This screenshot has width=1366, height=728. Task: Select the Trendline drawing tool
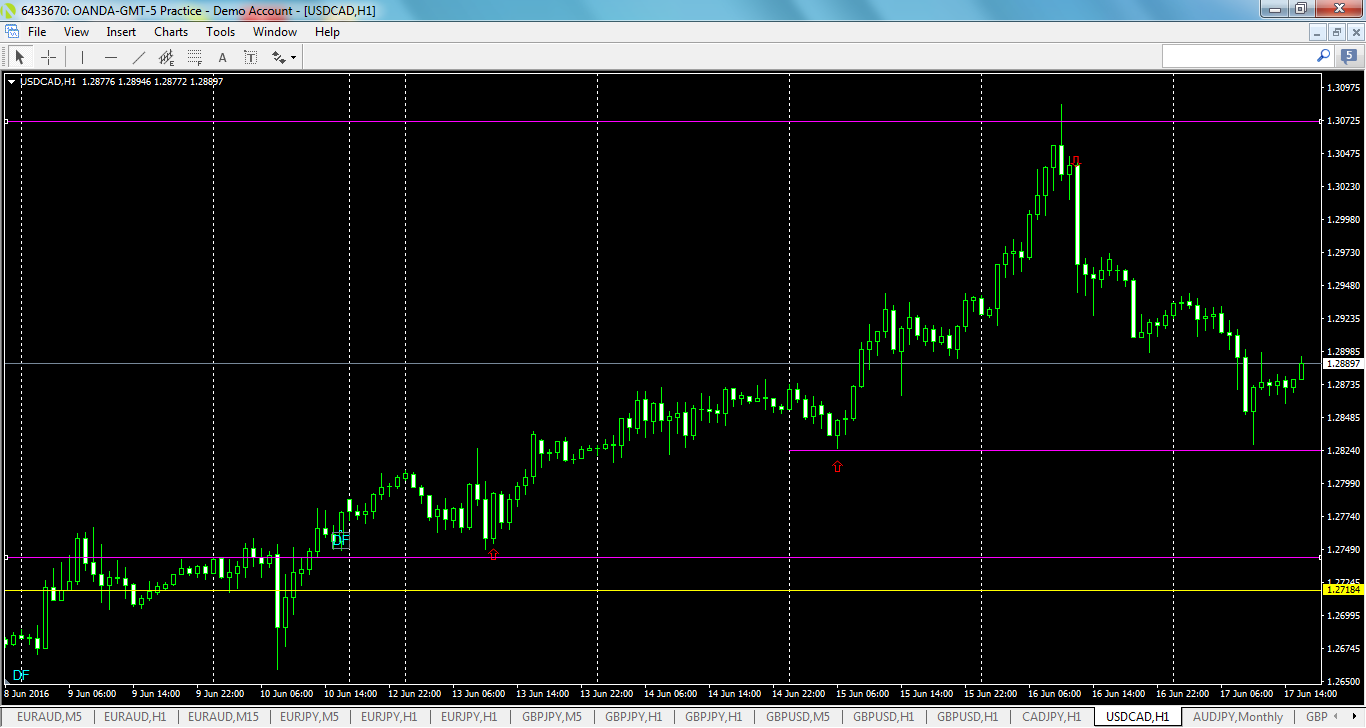pyautogui.click(x=139, y=57)
